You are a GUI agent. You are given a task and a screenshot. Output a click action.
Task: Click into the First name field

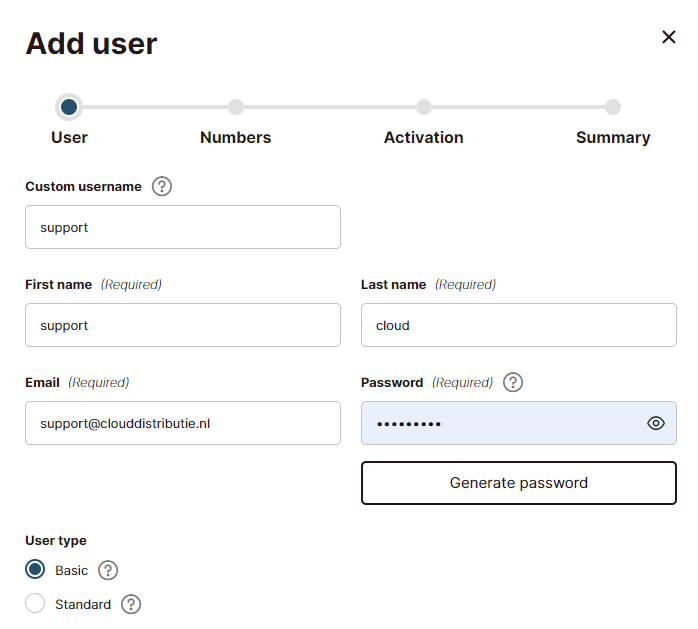pos(182,325)
